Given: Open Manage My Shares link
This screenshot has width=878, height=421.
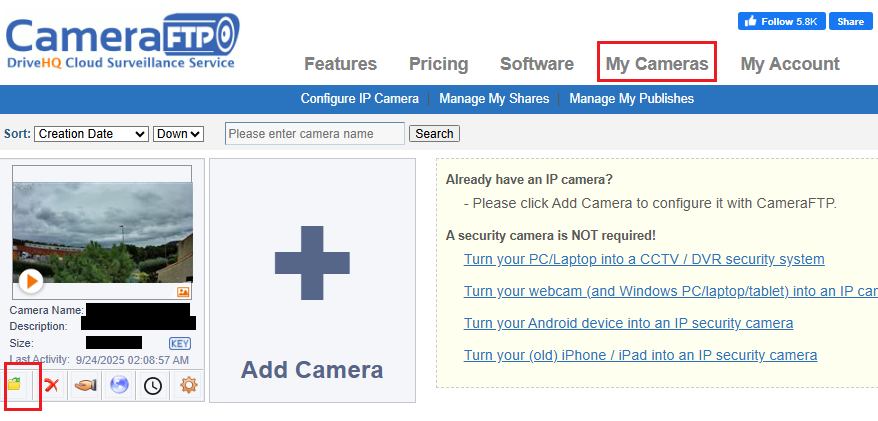Looking at the screenshot, I should [494, 99].
